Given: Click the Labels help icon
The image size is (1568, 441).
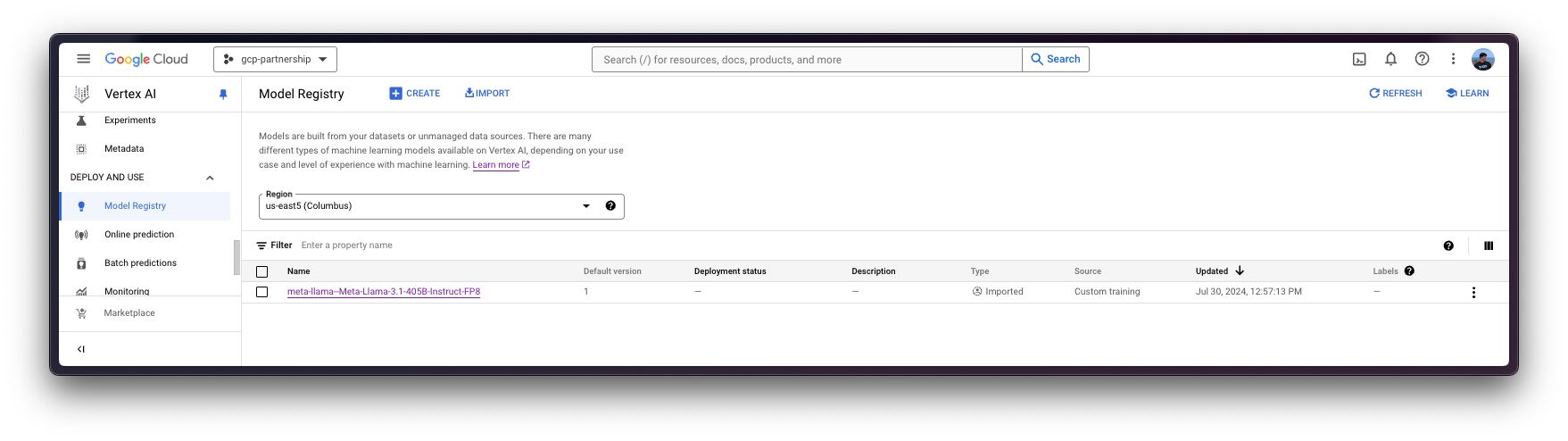Looking at the screenshot, I should (x=1409, y=271).
